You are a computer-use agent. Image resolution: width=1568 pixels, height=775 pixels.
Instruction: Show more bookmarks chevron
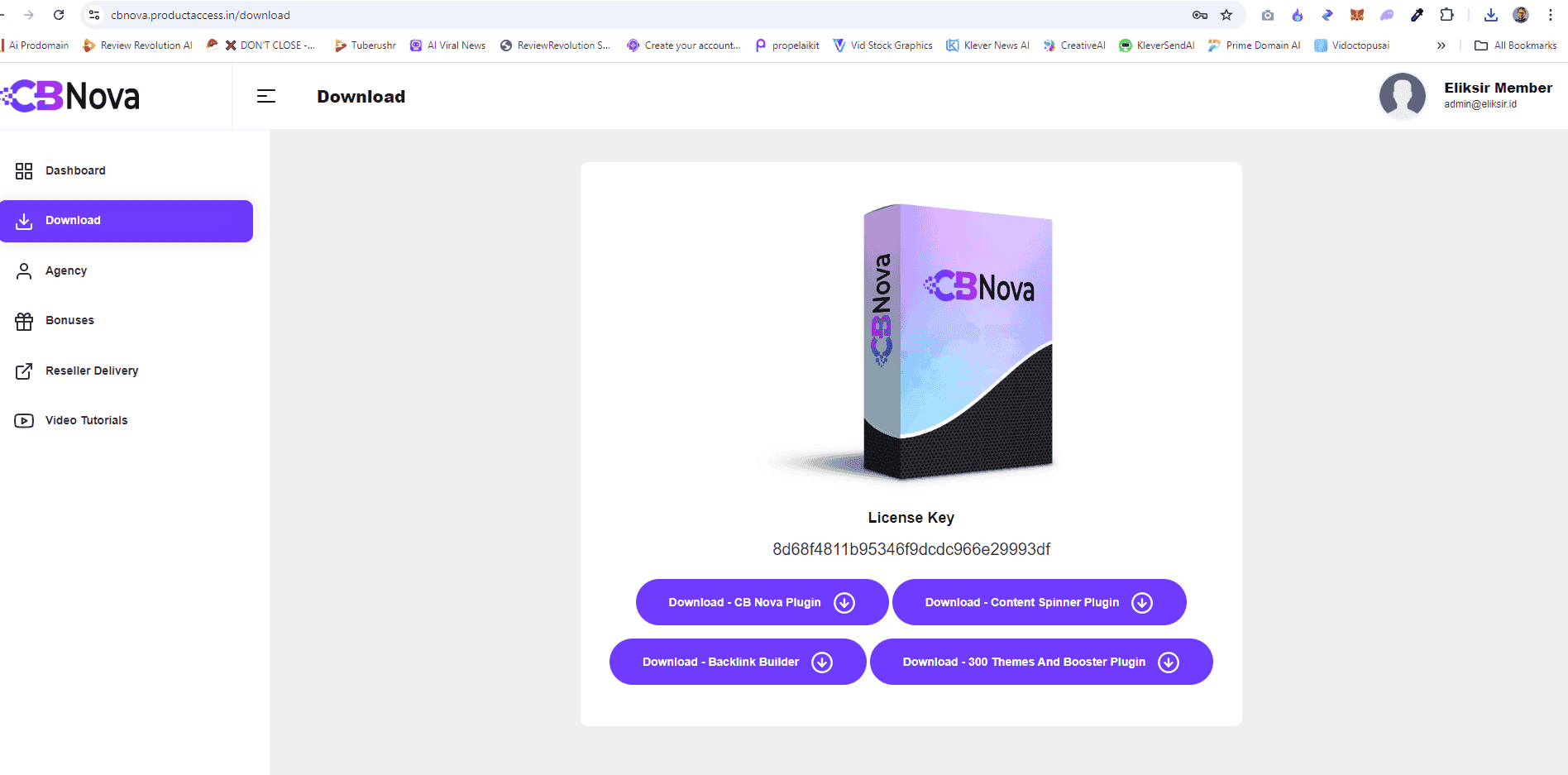(x=1441, y=45)
